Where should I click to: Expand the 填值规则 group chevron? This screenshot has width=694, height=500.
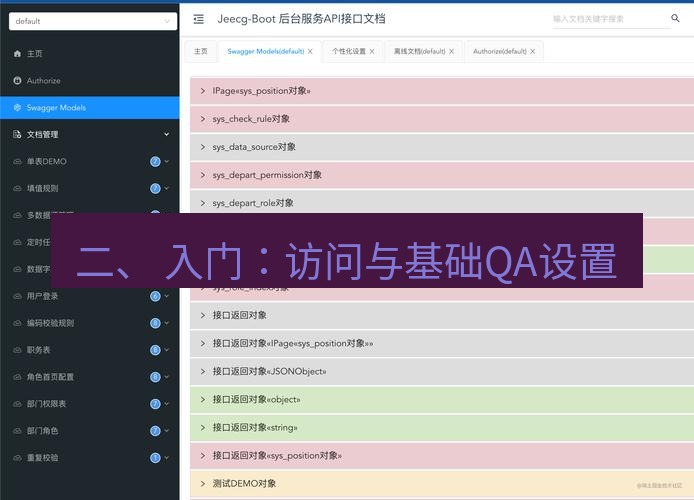pos(167,188)
